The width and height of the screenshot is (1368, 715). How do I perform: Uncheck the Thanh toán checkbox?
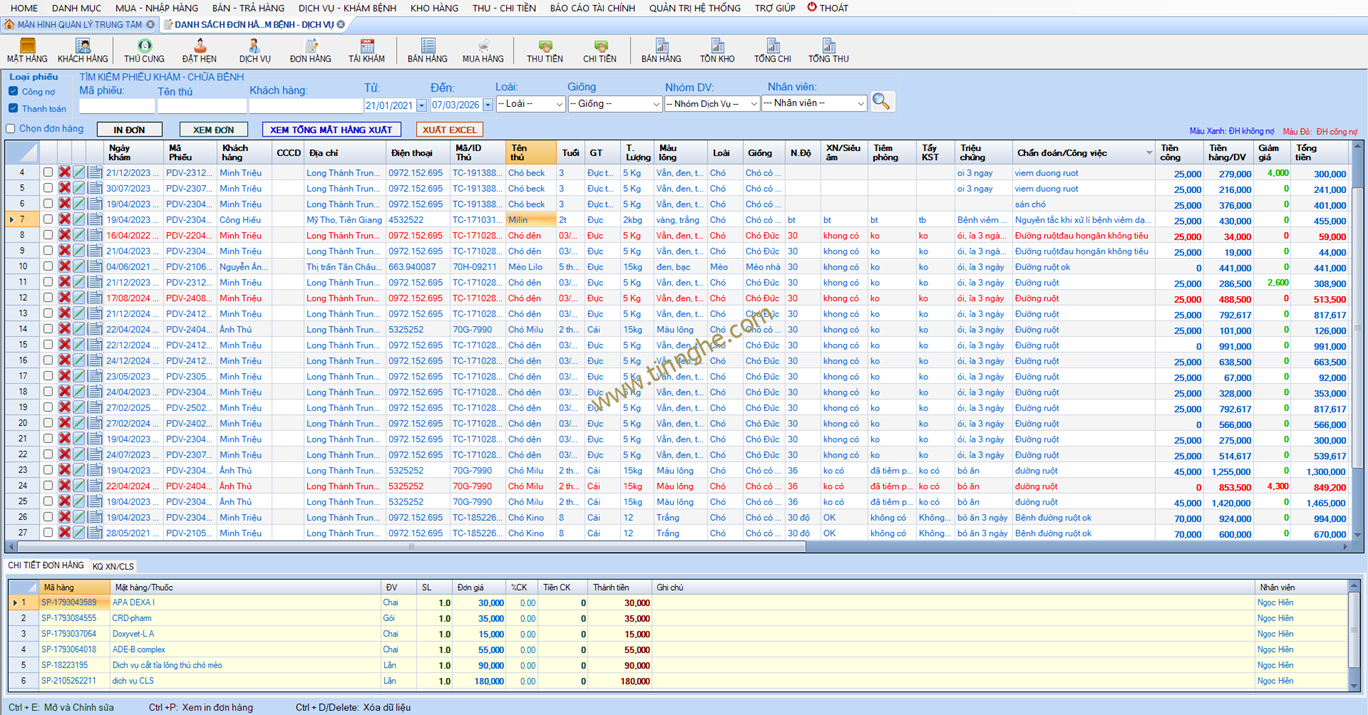point(13,108)
